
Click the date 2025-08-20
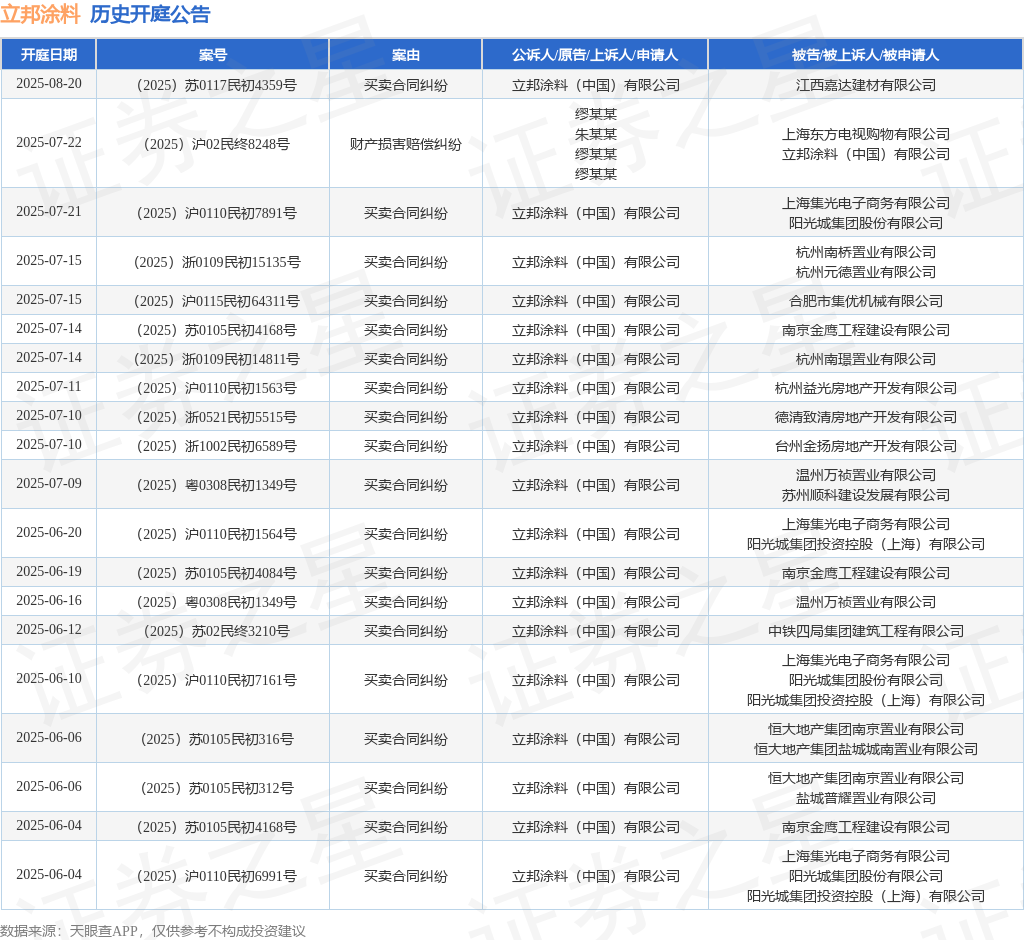[x=49, y=84]
